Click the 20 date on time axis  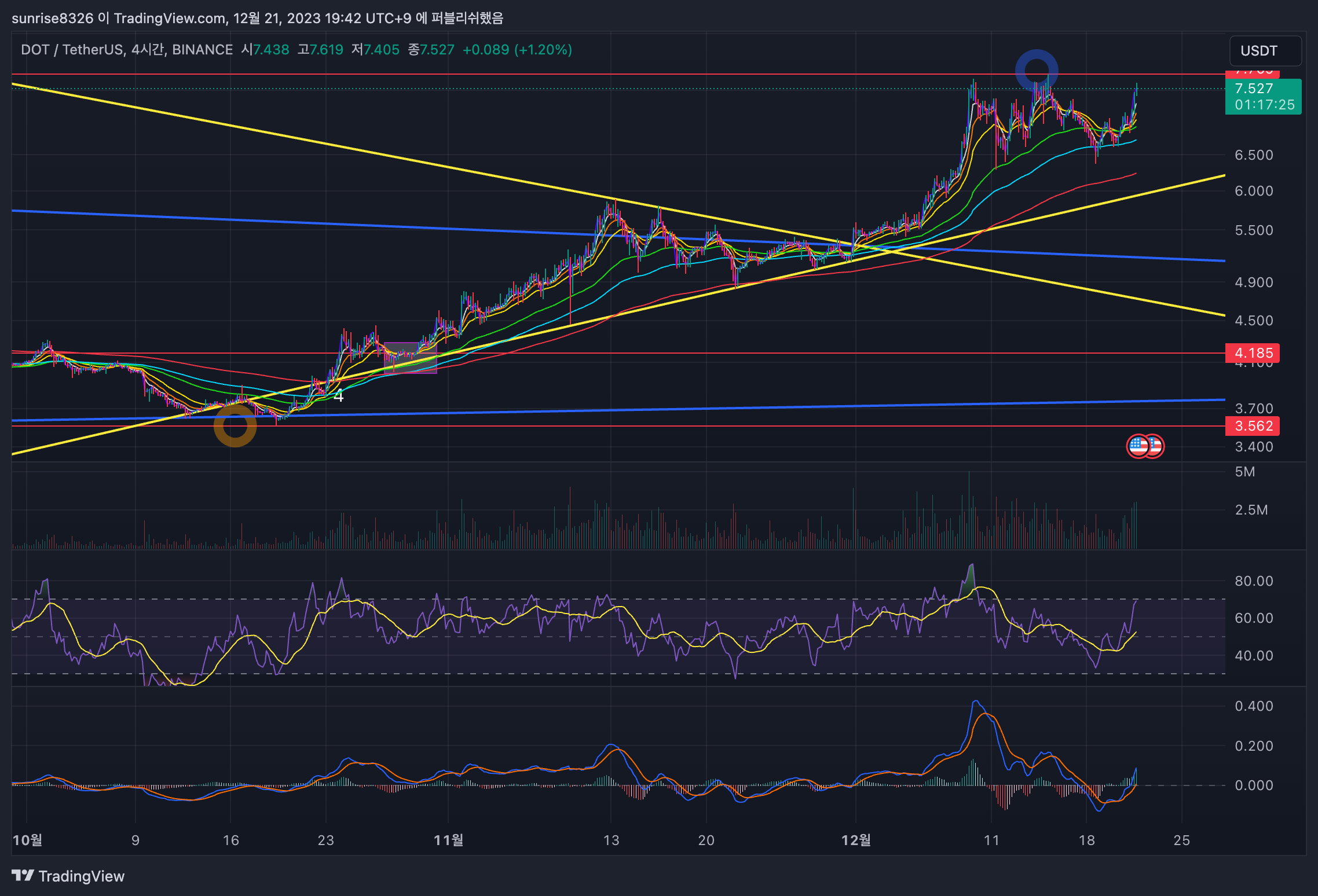point(706,840)
